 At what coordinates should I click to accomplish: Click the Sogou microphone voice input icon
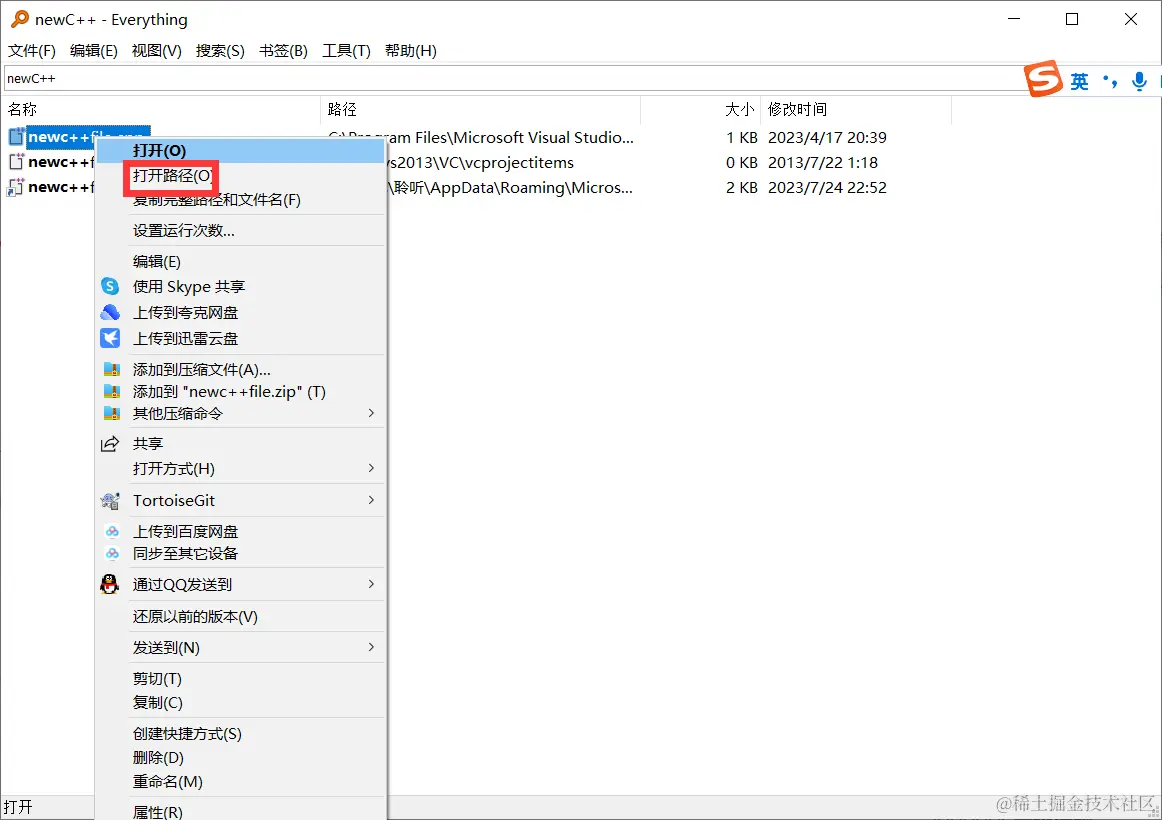pyautogui.click(x=1140, y=81)
